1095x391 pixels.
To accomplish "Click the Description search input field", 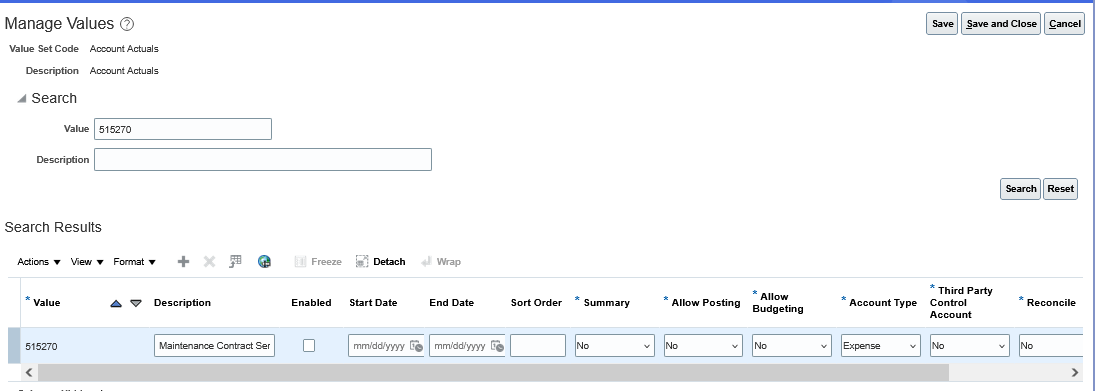I will pos(263,159).
